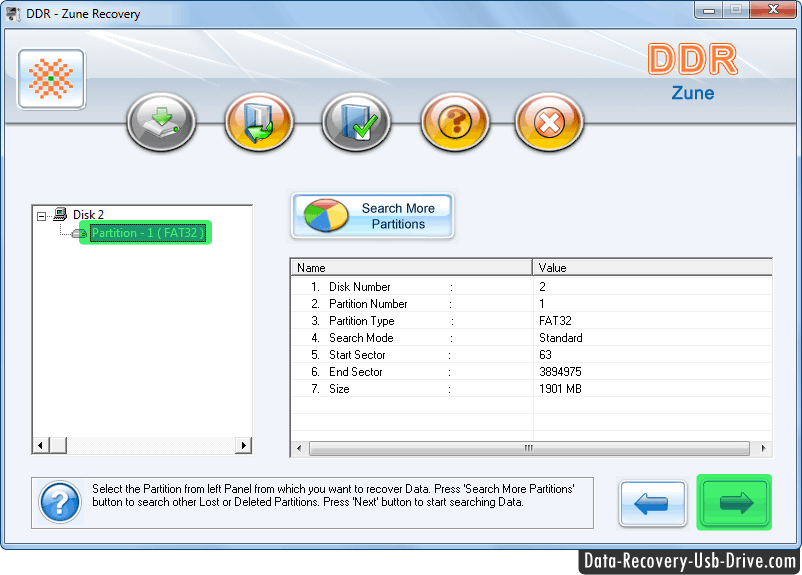
Task: Click Search More Partitions button
Action: 372,216
